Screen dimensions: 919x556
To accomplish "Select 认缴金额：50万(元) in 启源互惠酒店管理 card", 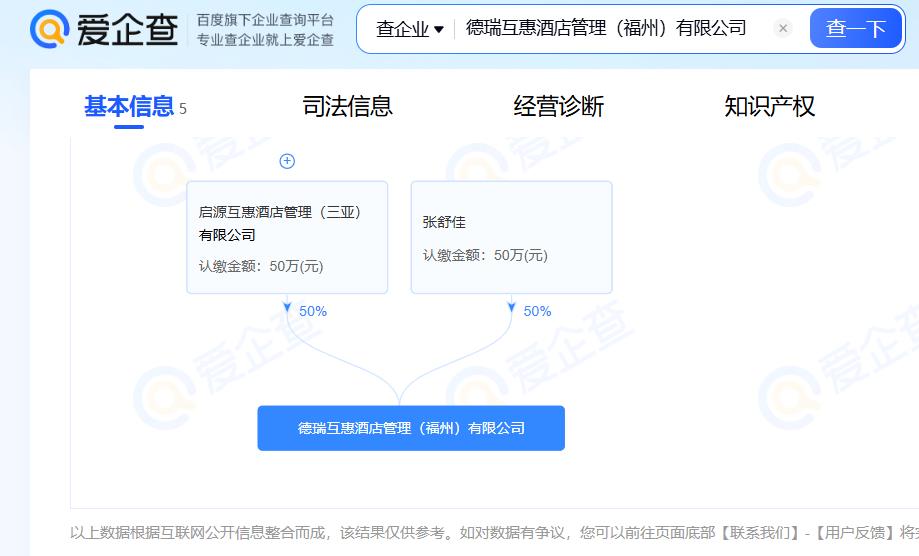I will coord(261,267).
